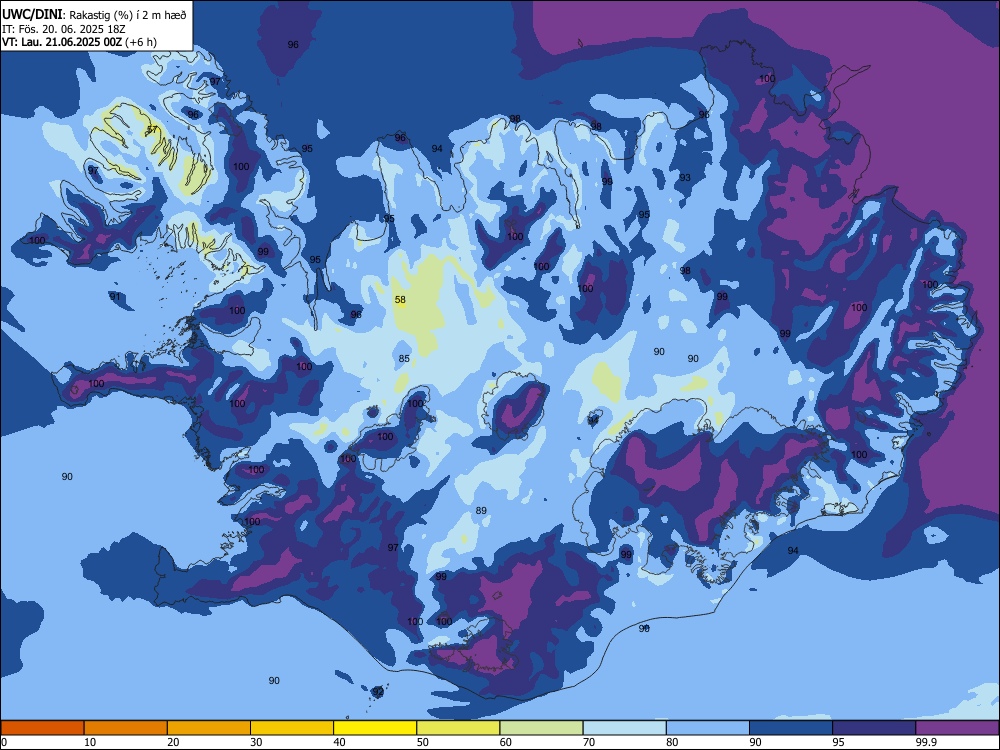Click the dark orange 0–10 legend swatch
The image size is (1000, 750).
(42, 728)
